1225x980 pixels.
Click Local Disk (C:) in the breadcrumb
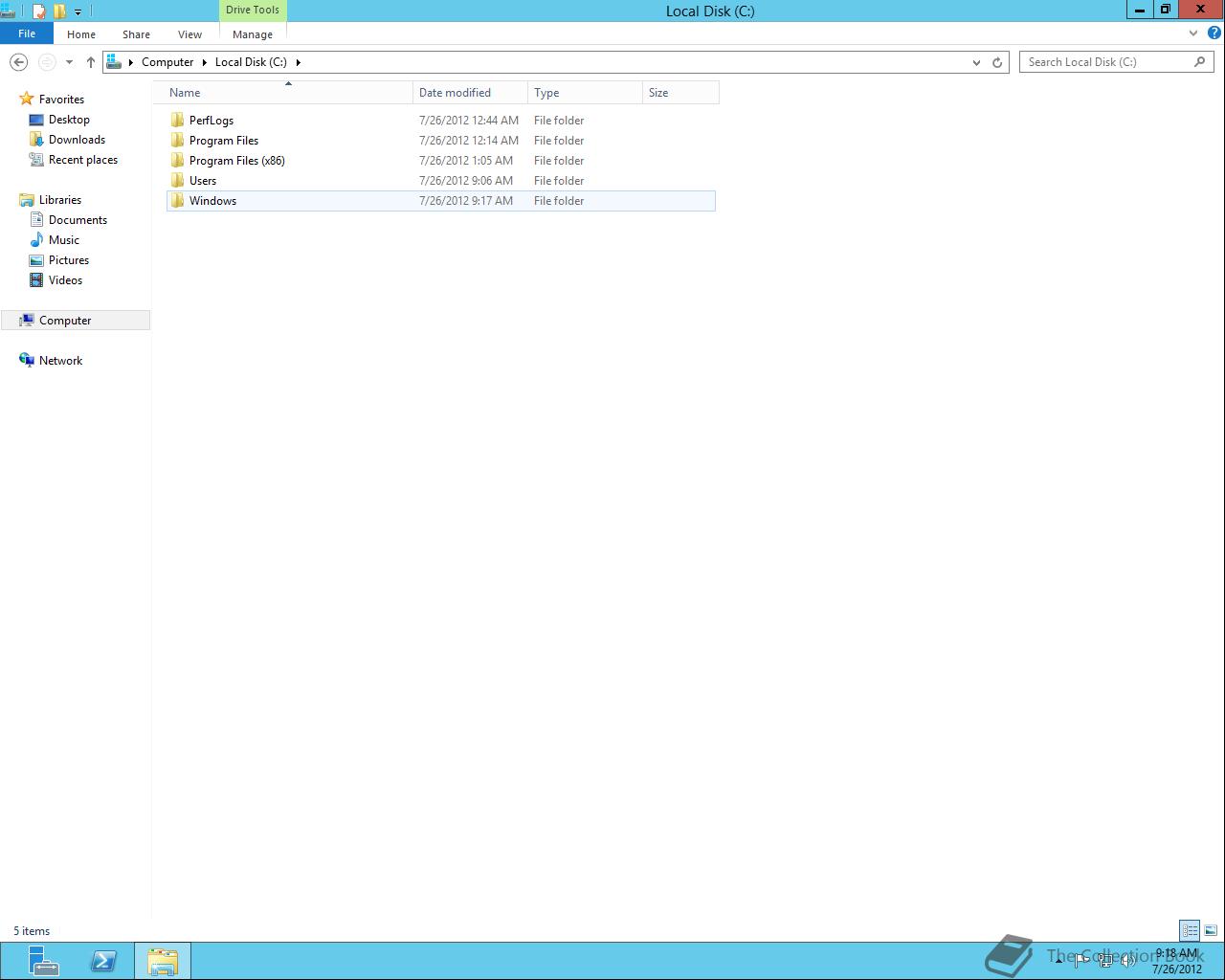click(x=251, y=62)
